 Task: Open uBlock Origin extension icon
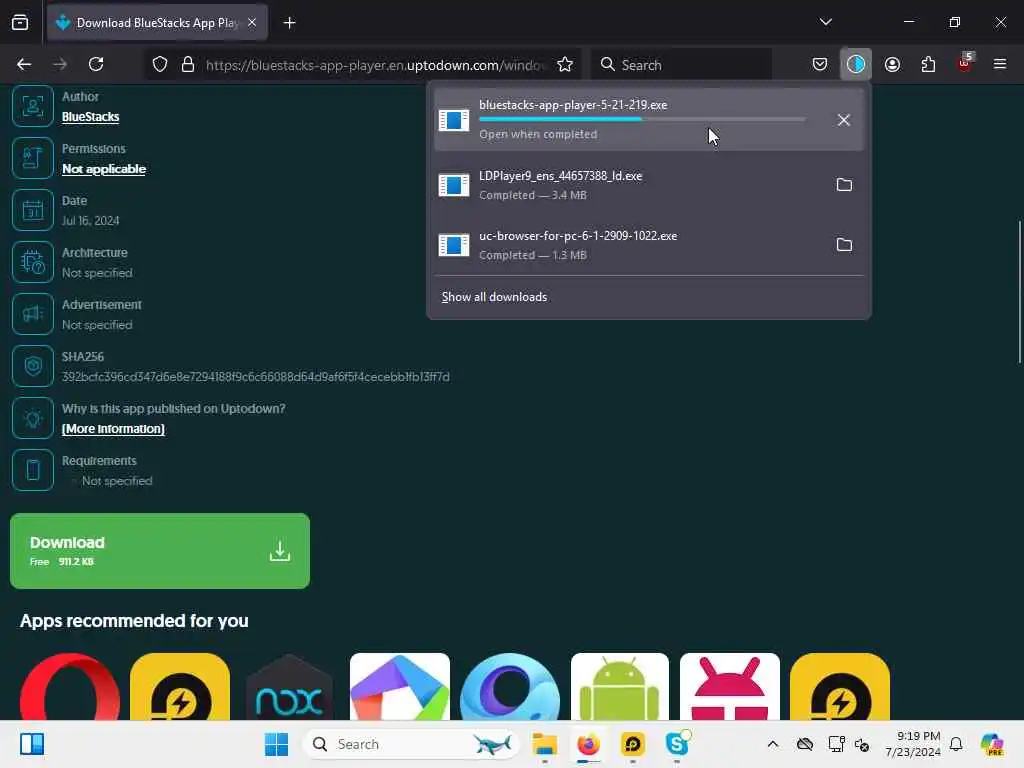click(965, 63)
